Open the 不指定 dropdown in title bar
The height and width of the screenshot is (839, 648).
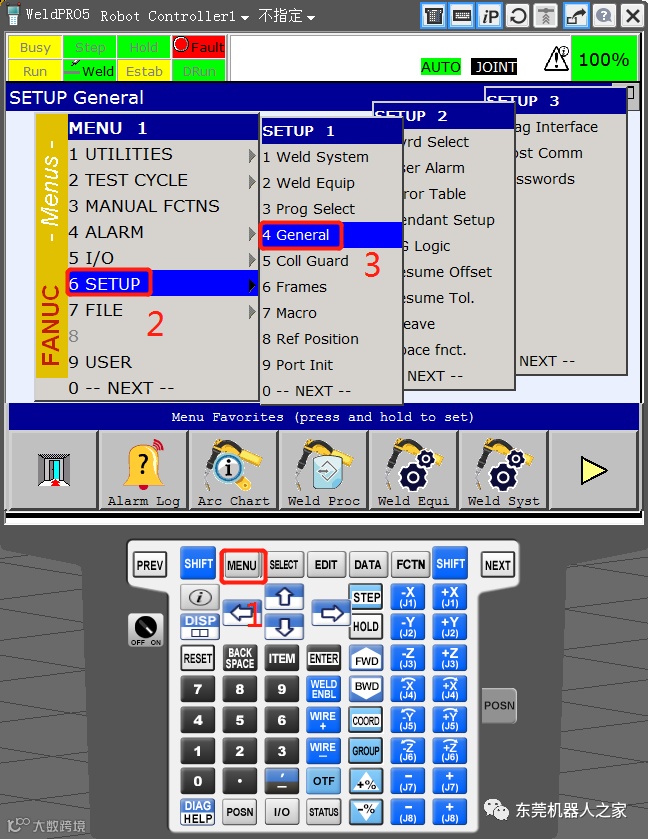286,16
